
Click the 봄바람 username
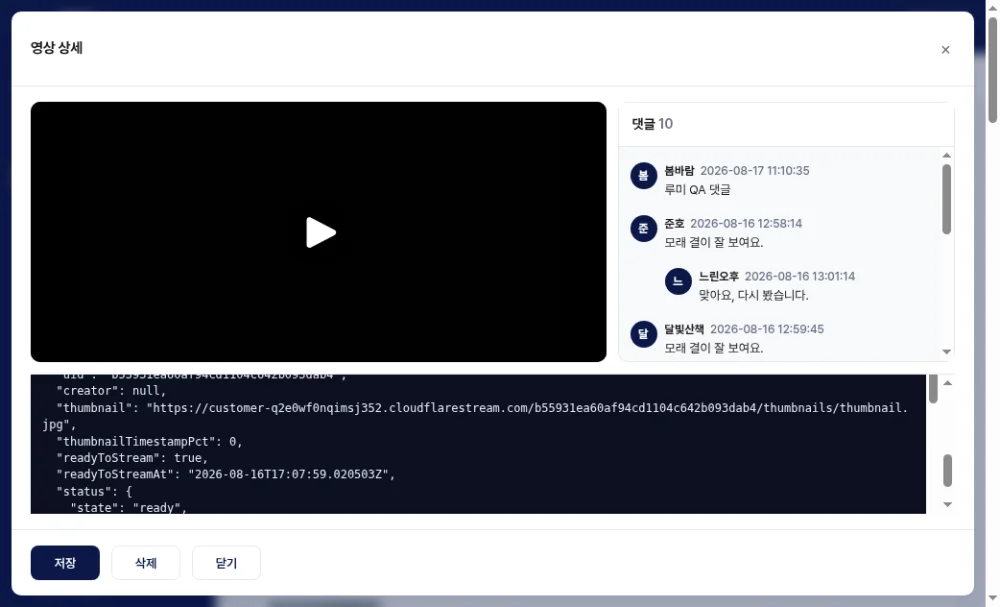679,170
